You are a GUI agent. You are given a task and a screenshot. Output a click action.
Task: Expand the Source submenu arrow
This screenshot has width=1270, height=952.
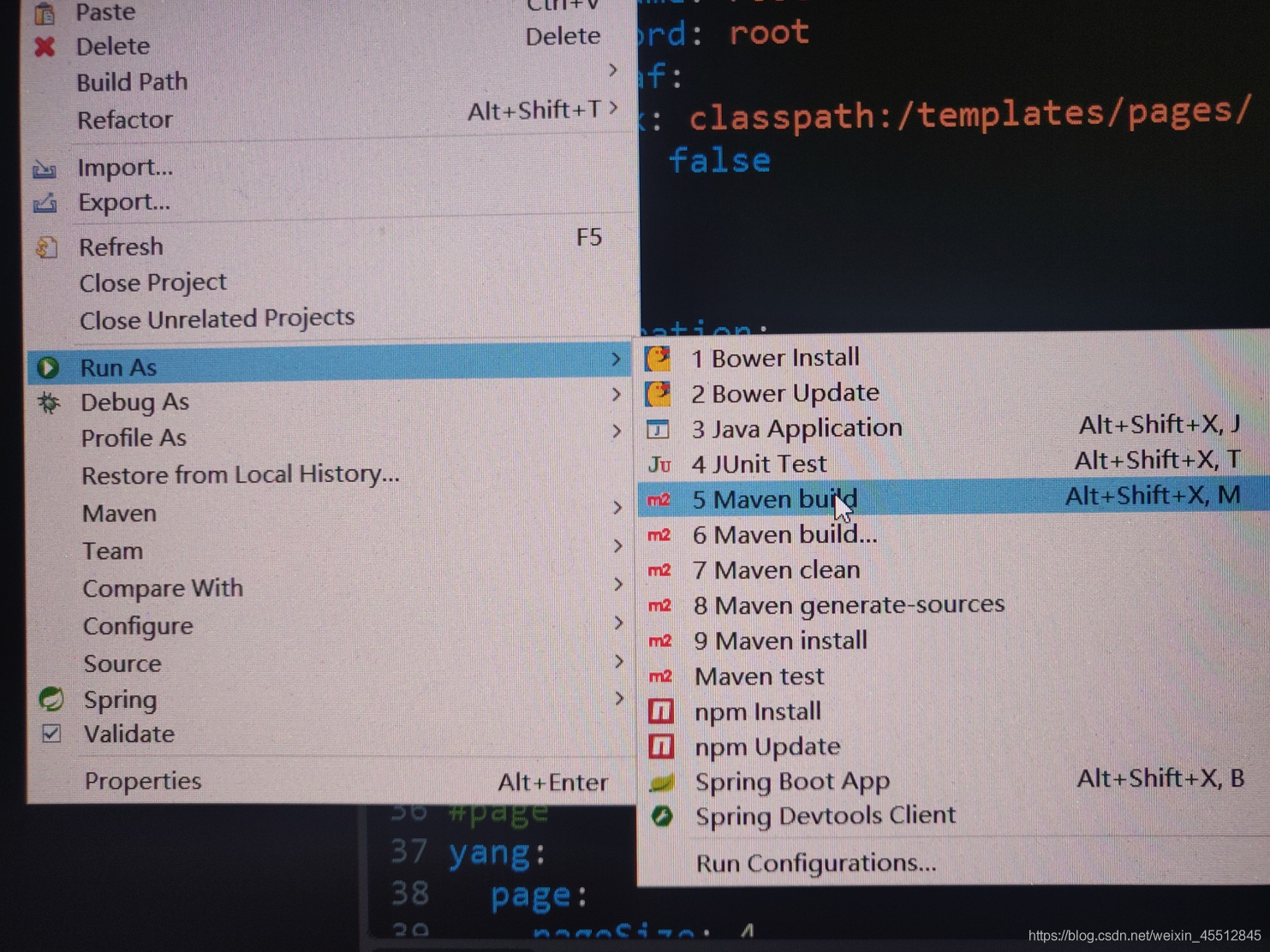[x=619, y=662]
